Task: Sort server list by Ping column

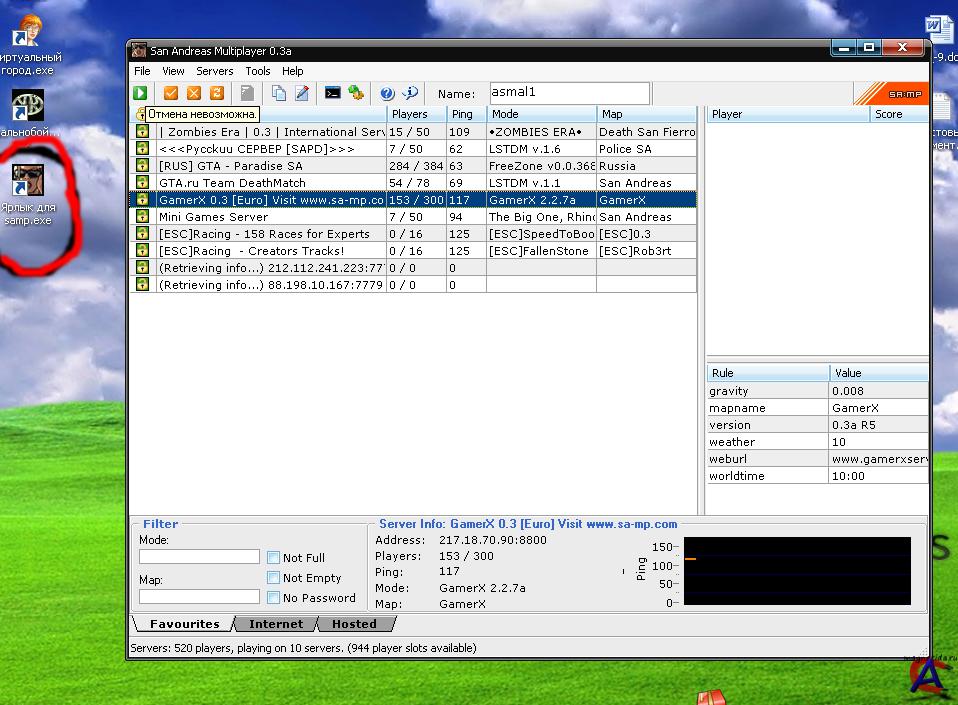Action: 464,114
